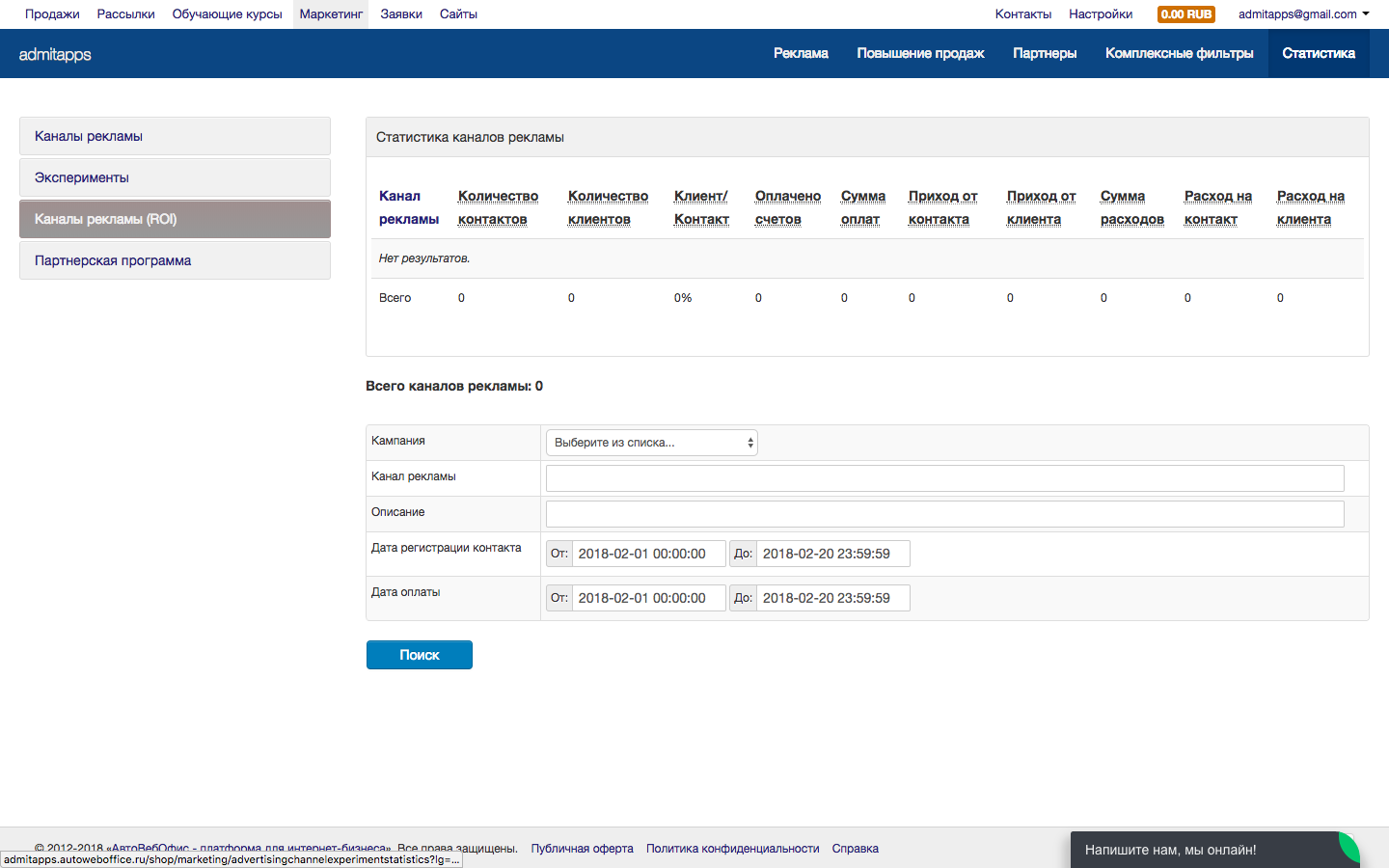
Task: Open the Маркетинг top menu item
Action: [x=331, y=14]
